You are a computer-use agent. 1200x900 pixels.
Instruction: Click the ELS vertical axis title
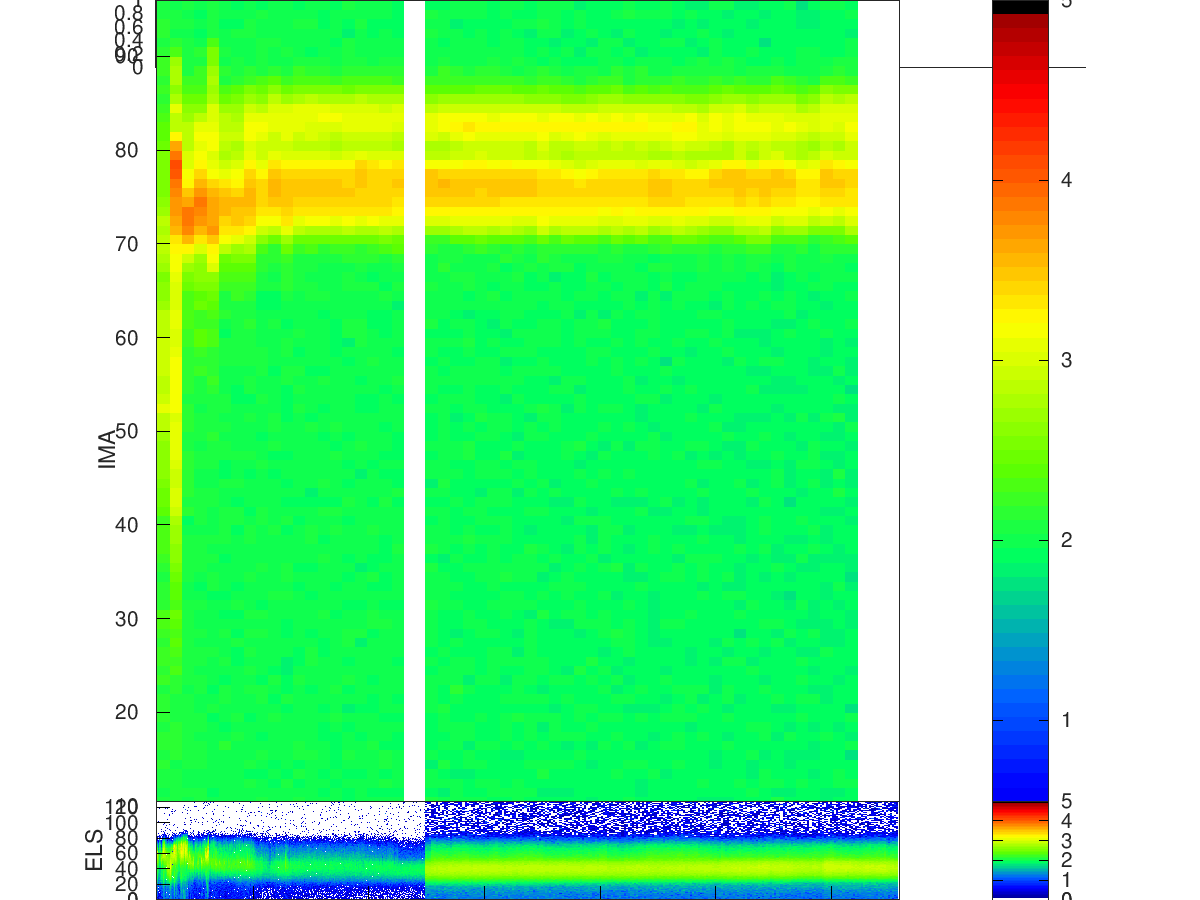click(x=94, y=849)
